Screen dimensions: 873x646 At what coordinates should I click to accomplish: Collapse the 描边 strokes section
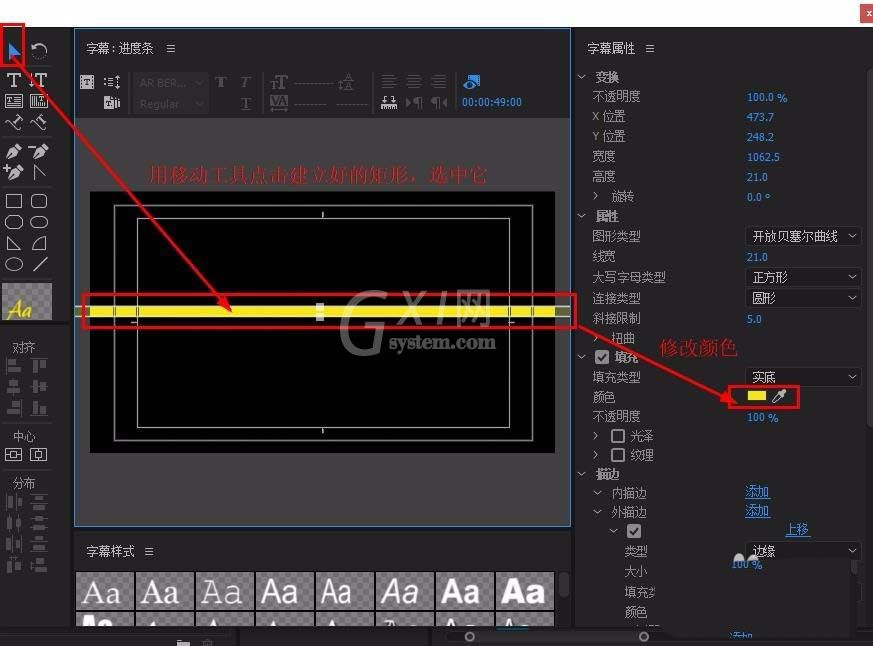582,474
